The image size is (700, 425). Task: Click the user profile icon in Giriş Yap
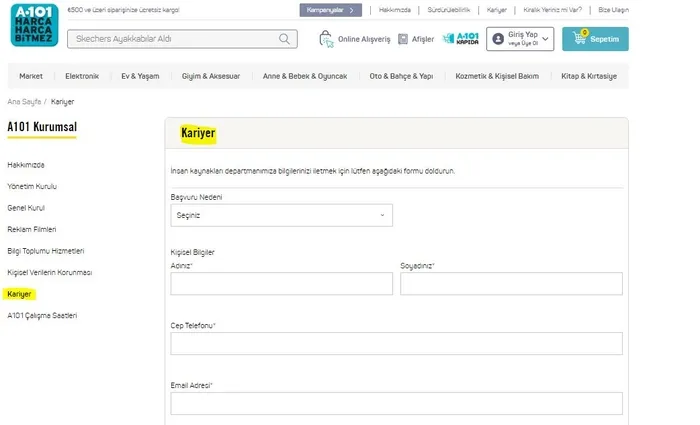click(498, 39)
